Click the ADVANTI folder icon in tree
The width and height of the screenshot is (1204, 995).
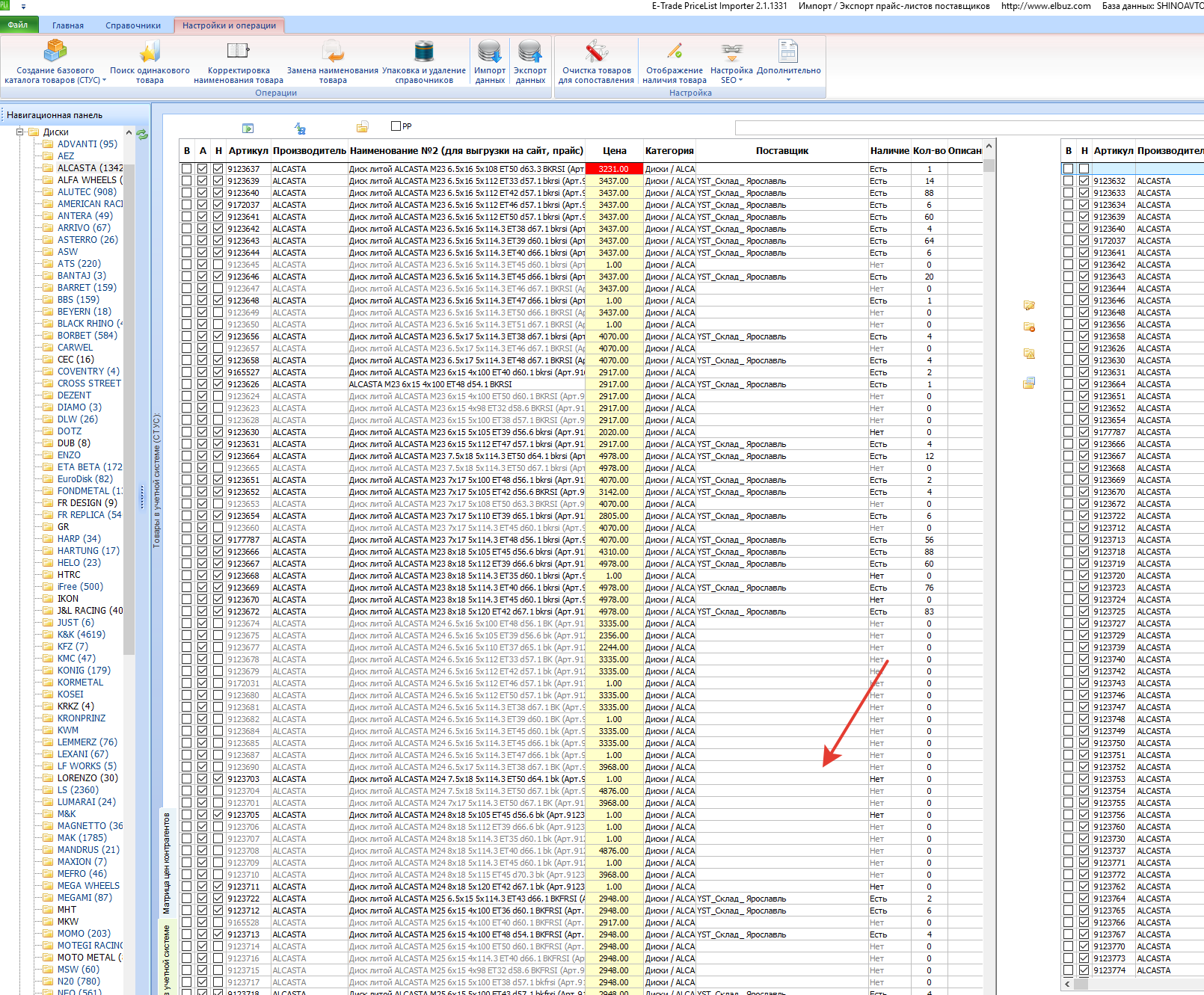[x=49, y=144]
